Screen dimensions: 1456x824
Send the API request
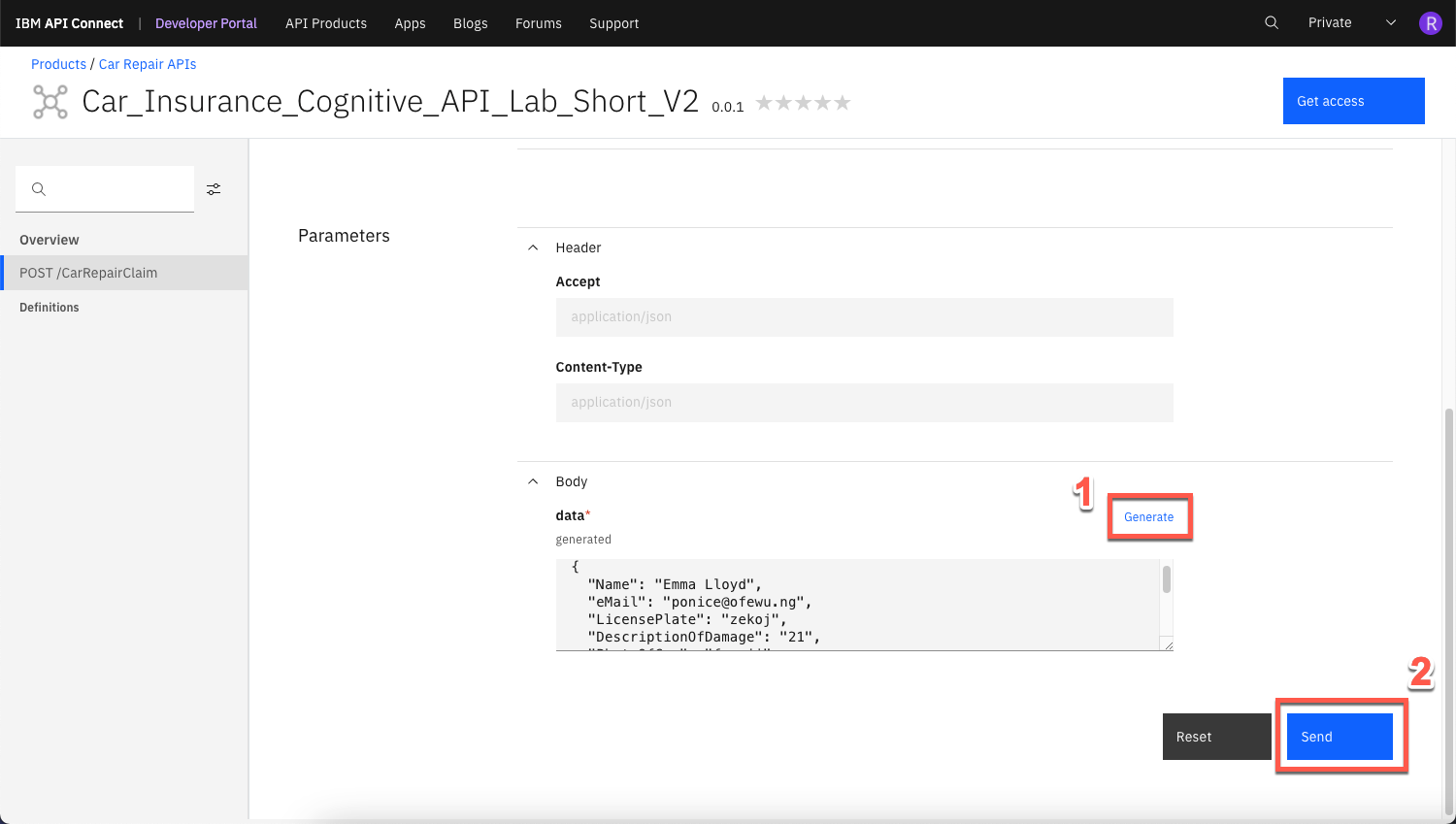[1340, 737]
